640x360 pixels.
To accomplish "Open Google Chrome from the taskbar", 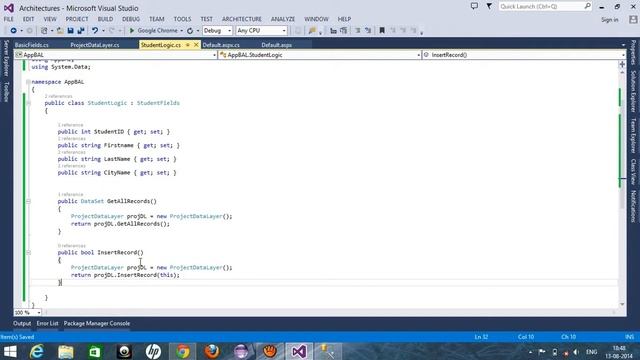I will coord(182,351).
